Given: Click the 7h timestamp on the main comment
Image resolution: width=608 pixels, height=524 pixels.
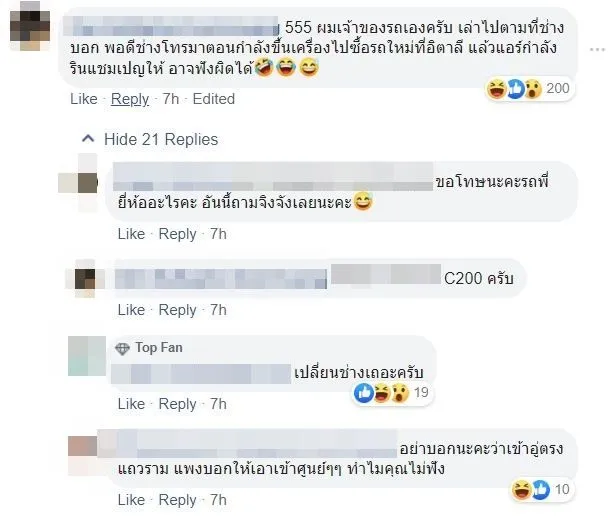Looking at the screenshot, I should [171, 99].
